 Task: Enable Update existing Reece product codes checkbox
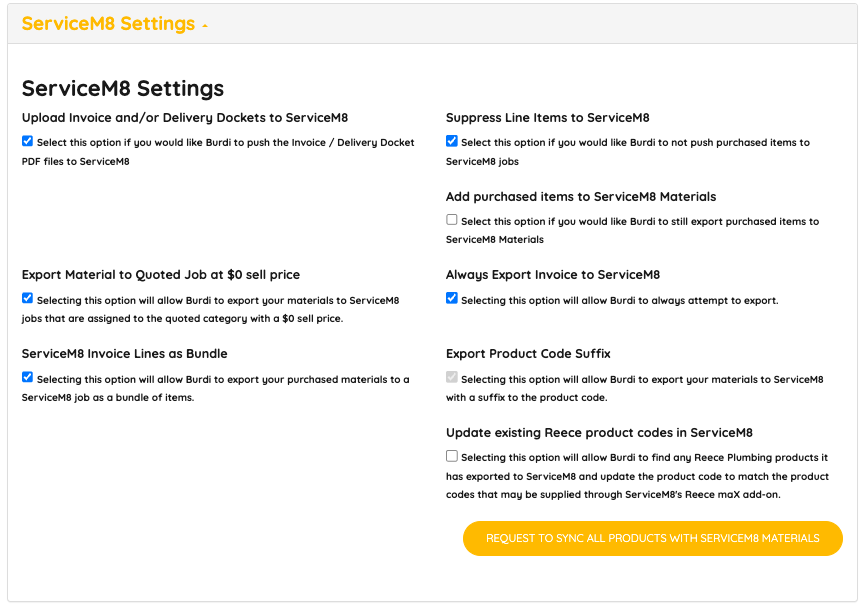[x=451, y=456]
